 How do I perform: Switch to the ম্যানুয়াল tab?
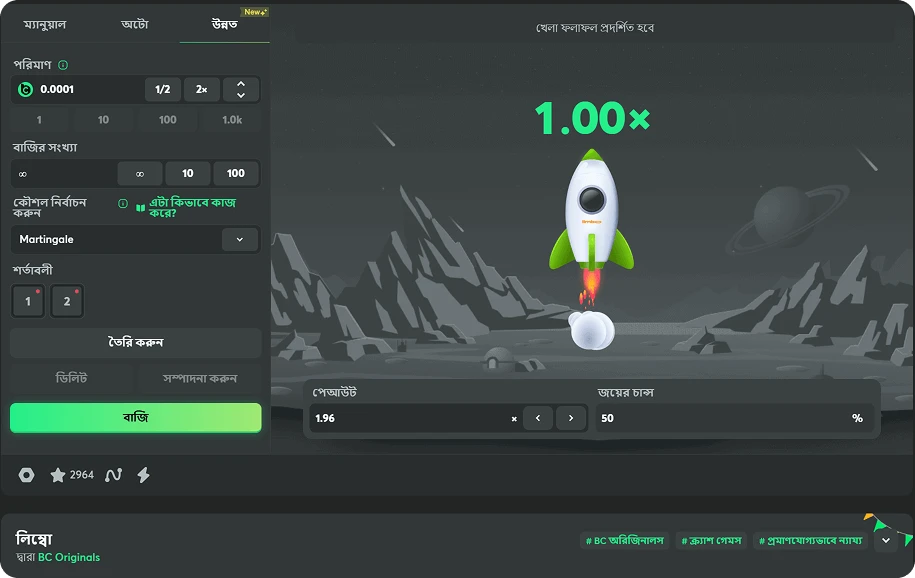coord(45,23)
